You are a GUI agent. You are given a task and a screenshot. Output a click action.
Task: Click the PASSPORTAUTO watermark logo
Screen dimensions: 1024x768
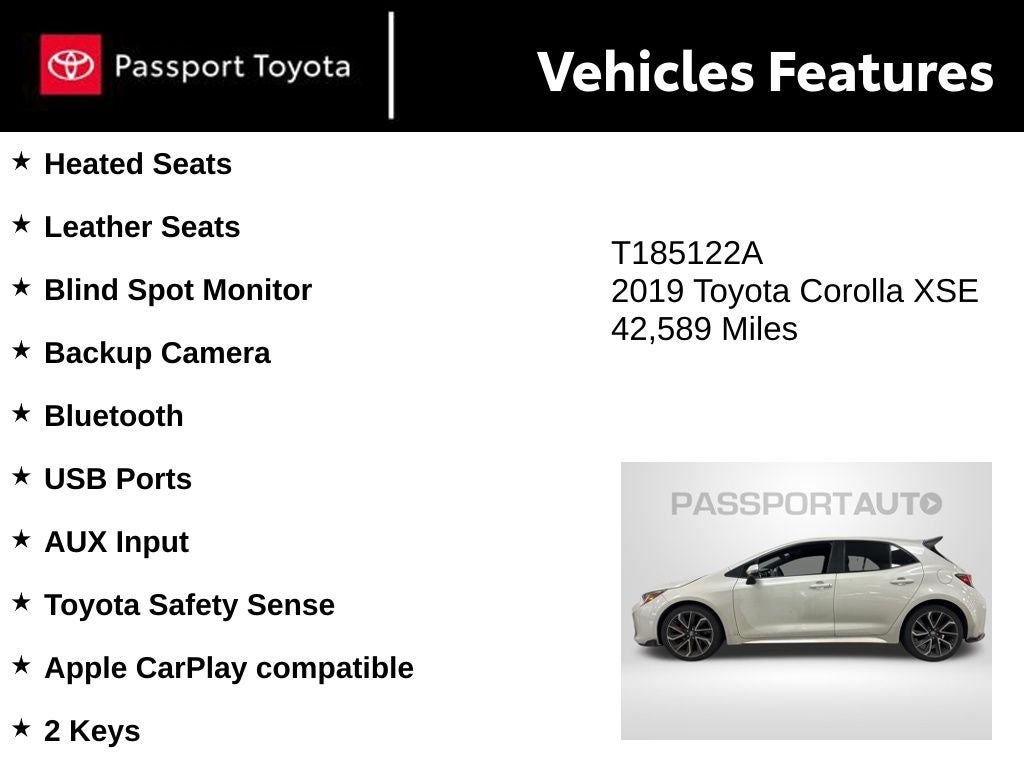click(x=806, y=503)
